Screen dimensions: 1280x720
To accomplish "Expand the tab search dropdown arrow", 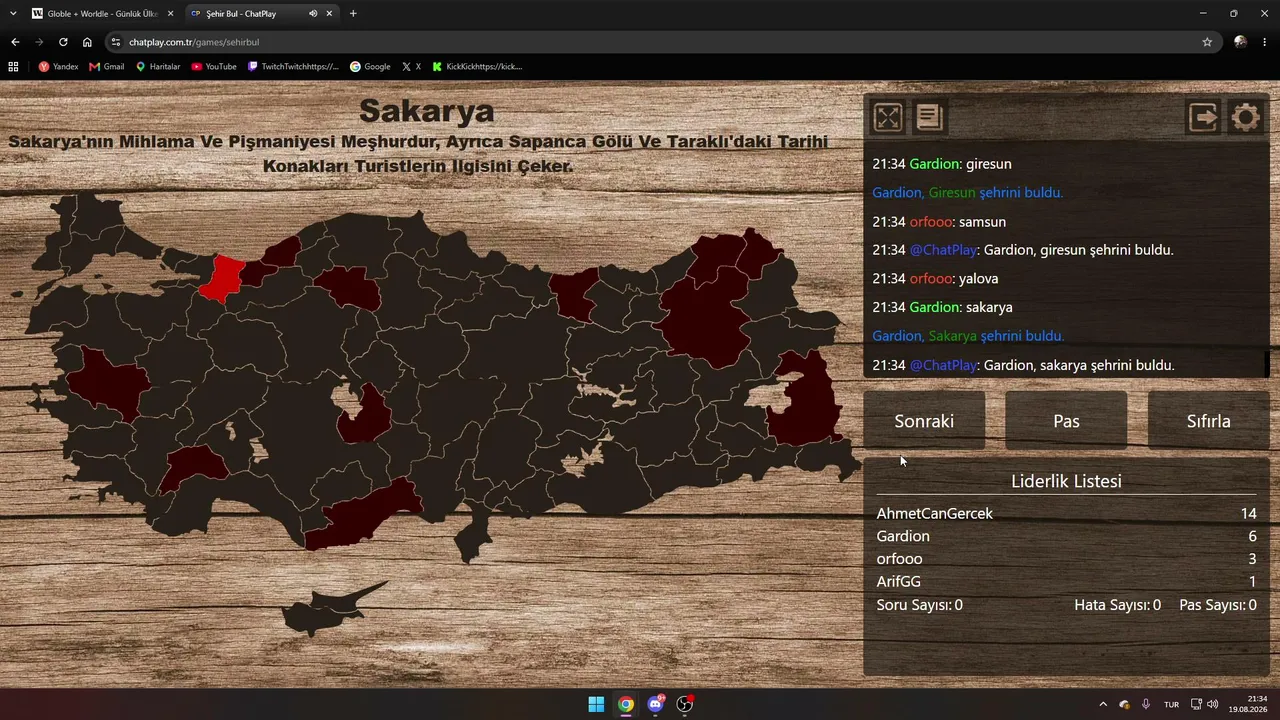I will 13,14.
